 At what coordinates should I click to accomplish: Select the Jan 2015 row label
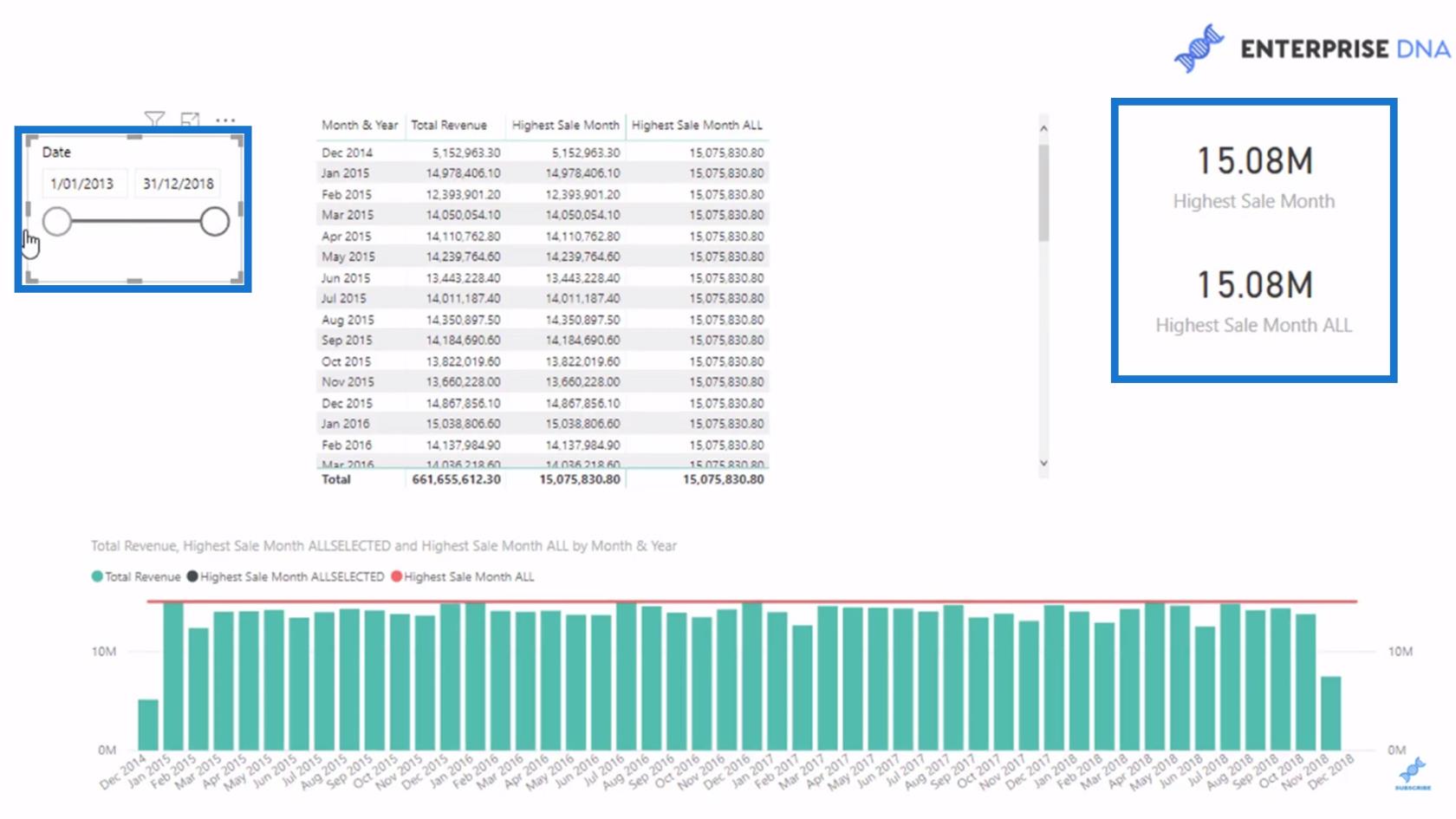[345, 173]
